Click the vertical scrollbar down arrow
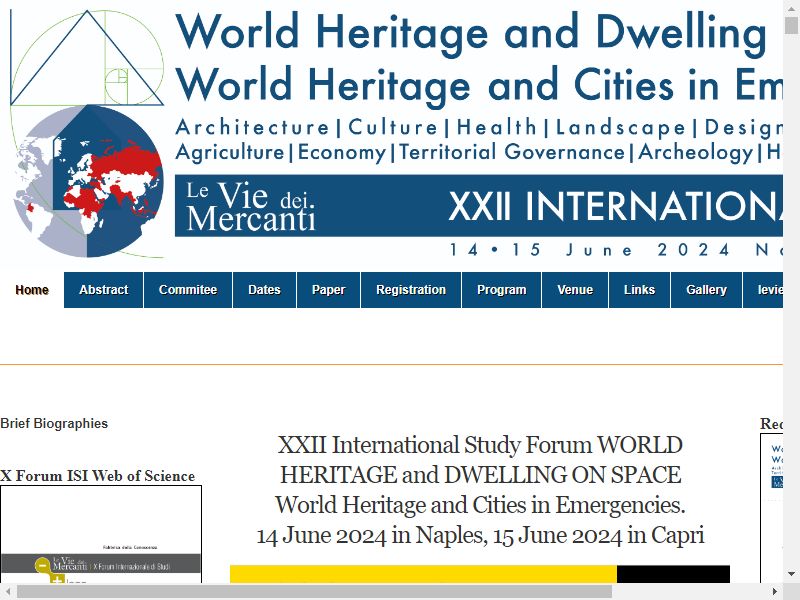 click(791, 574)
